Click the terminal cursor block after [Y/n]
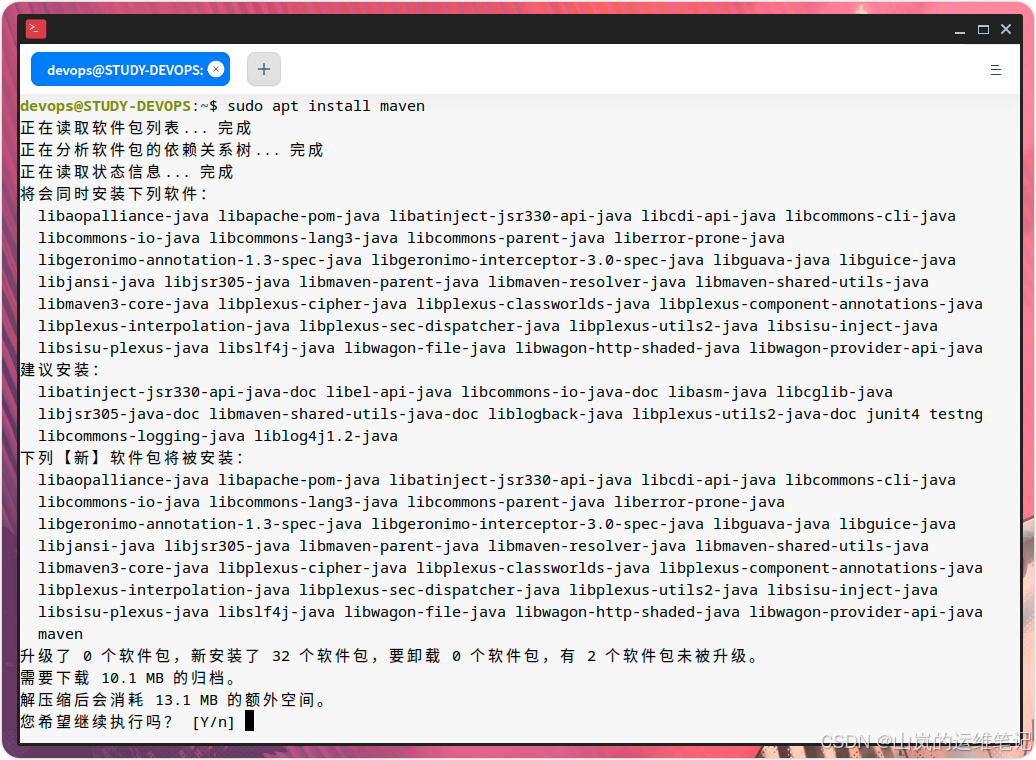 click(x=250, y=721)
